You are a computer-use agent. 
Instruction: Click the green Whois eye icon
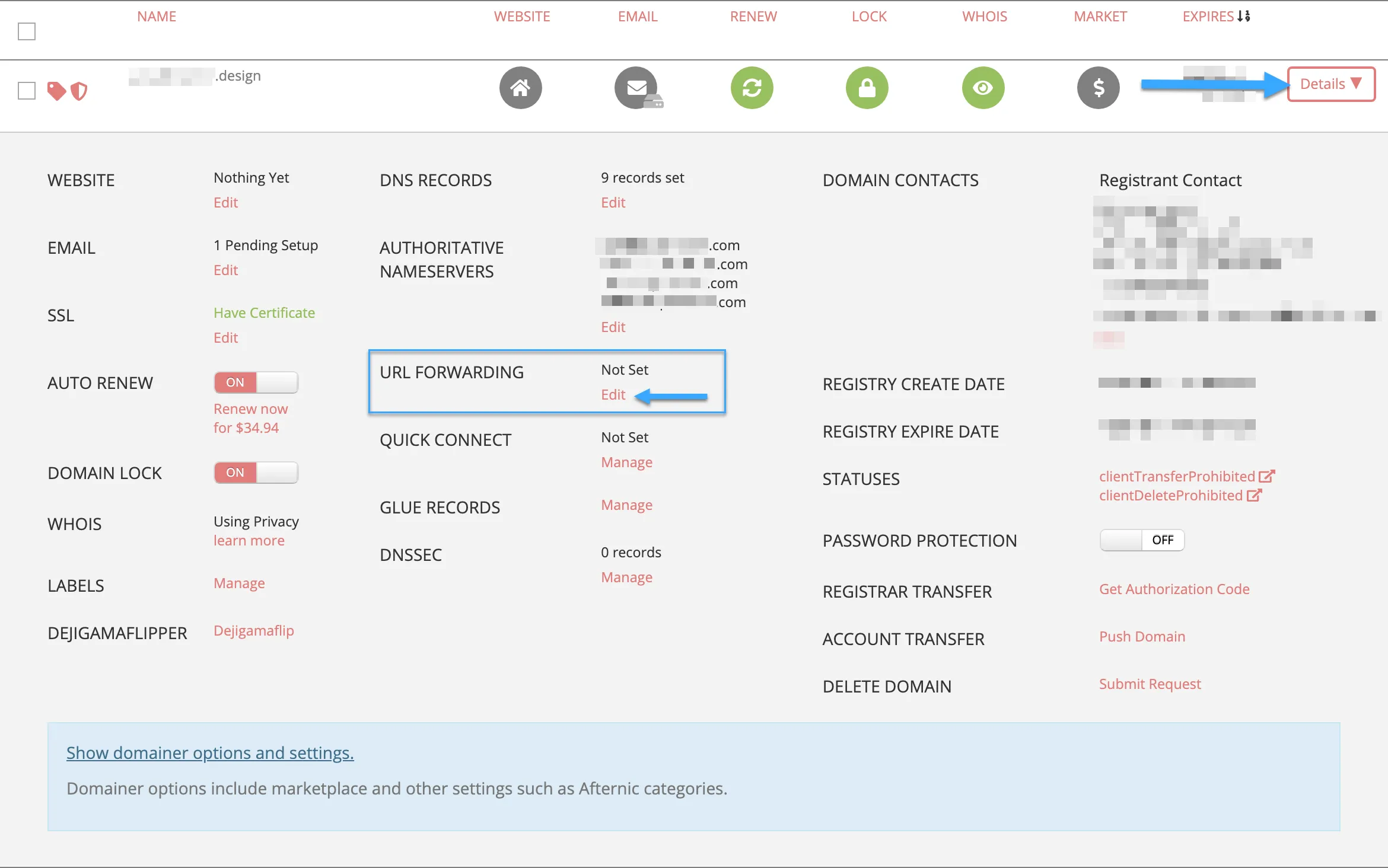[x=983, y=88]
